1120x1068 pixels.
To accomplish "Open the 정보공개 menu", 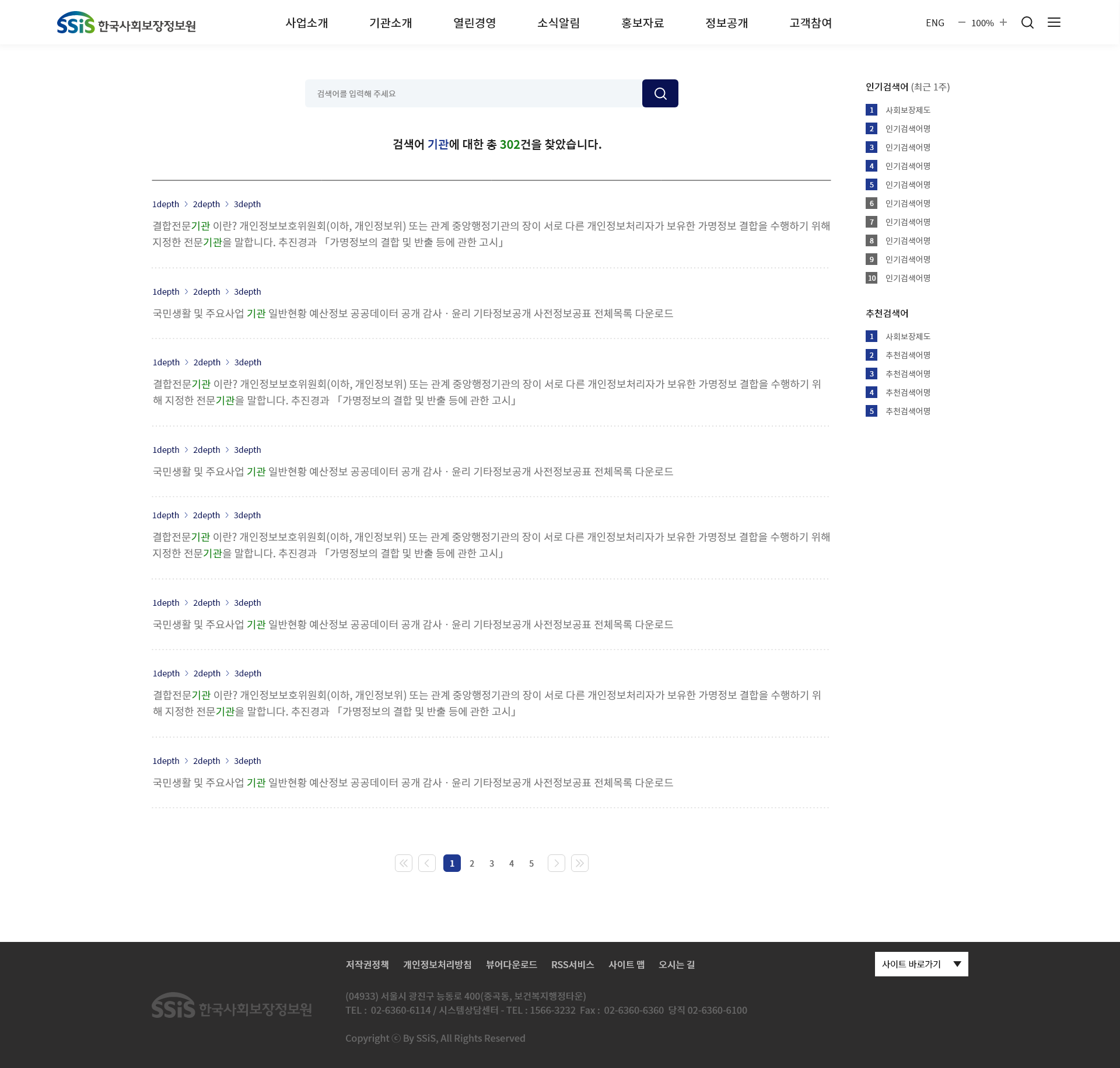I will tap(727, 23).
